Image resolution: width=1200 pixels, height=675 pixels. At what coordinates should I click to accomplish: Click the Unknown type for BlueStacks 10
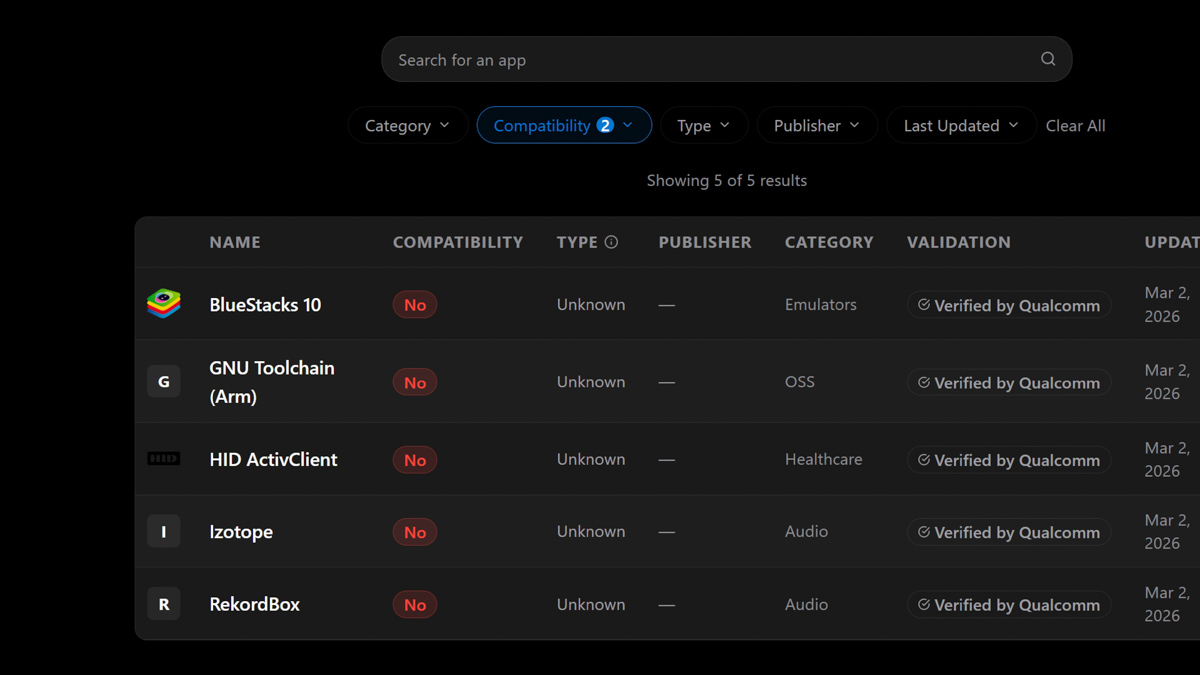tap(591, 304)
